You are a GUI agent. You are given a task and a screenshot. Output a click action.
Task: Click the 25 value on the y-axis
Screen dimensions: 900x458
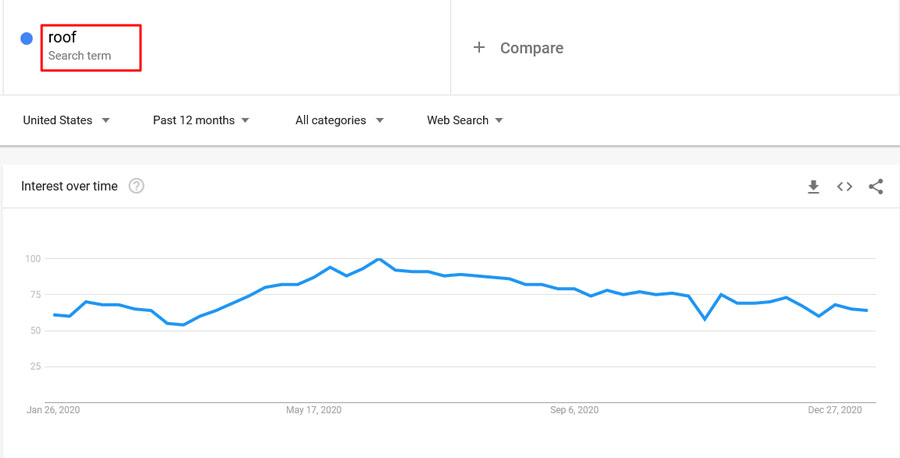(35, 367)
